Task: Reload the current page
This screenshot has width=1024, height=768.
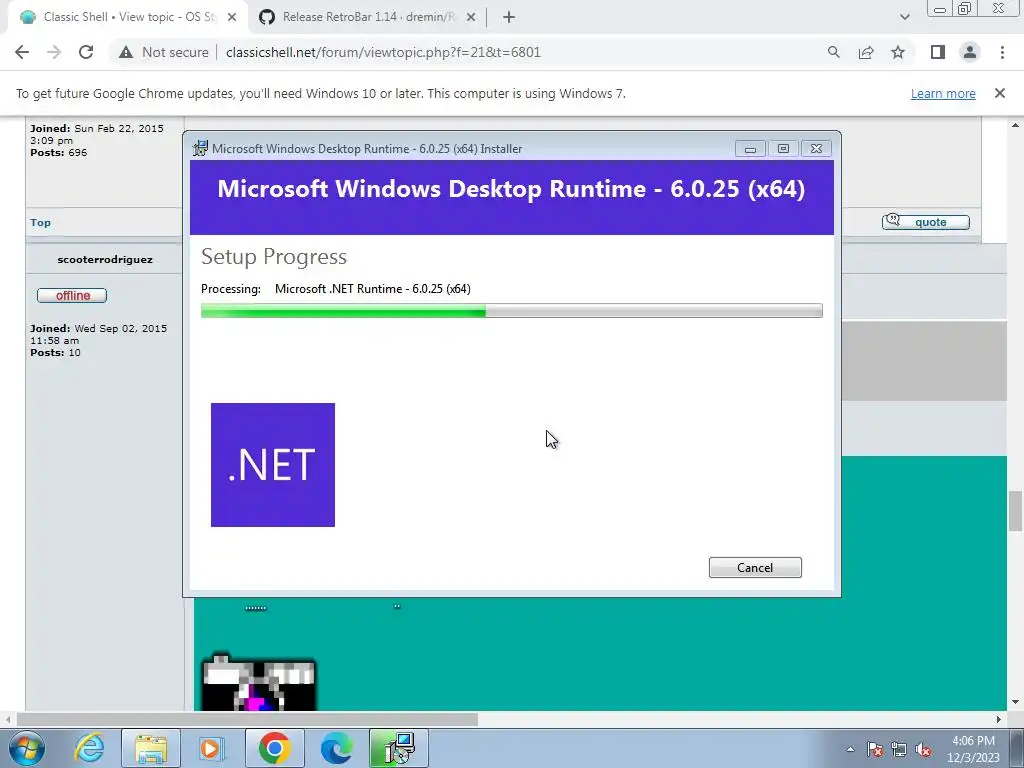Action: coord(86,52)
